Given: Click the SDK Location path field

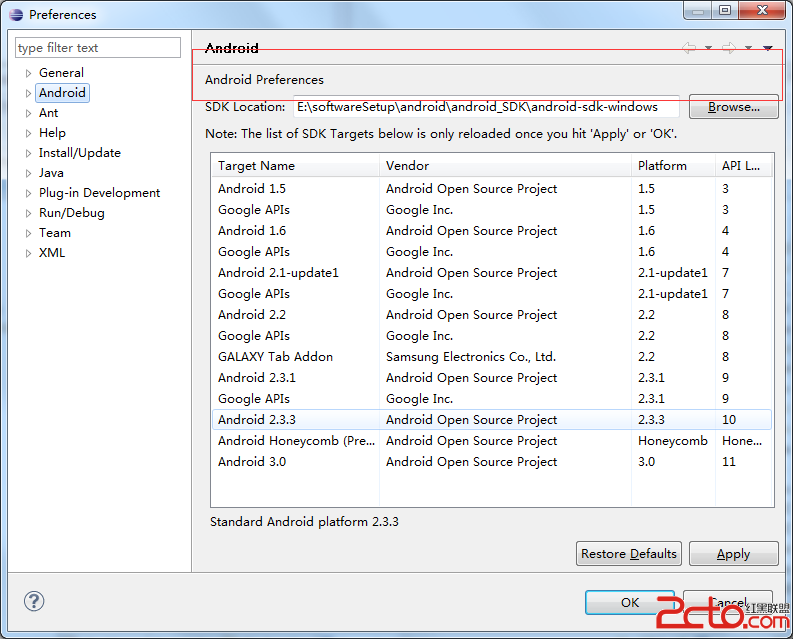Looking at the screenshot, I should point(486,107).
